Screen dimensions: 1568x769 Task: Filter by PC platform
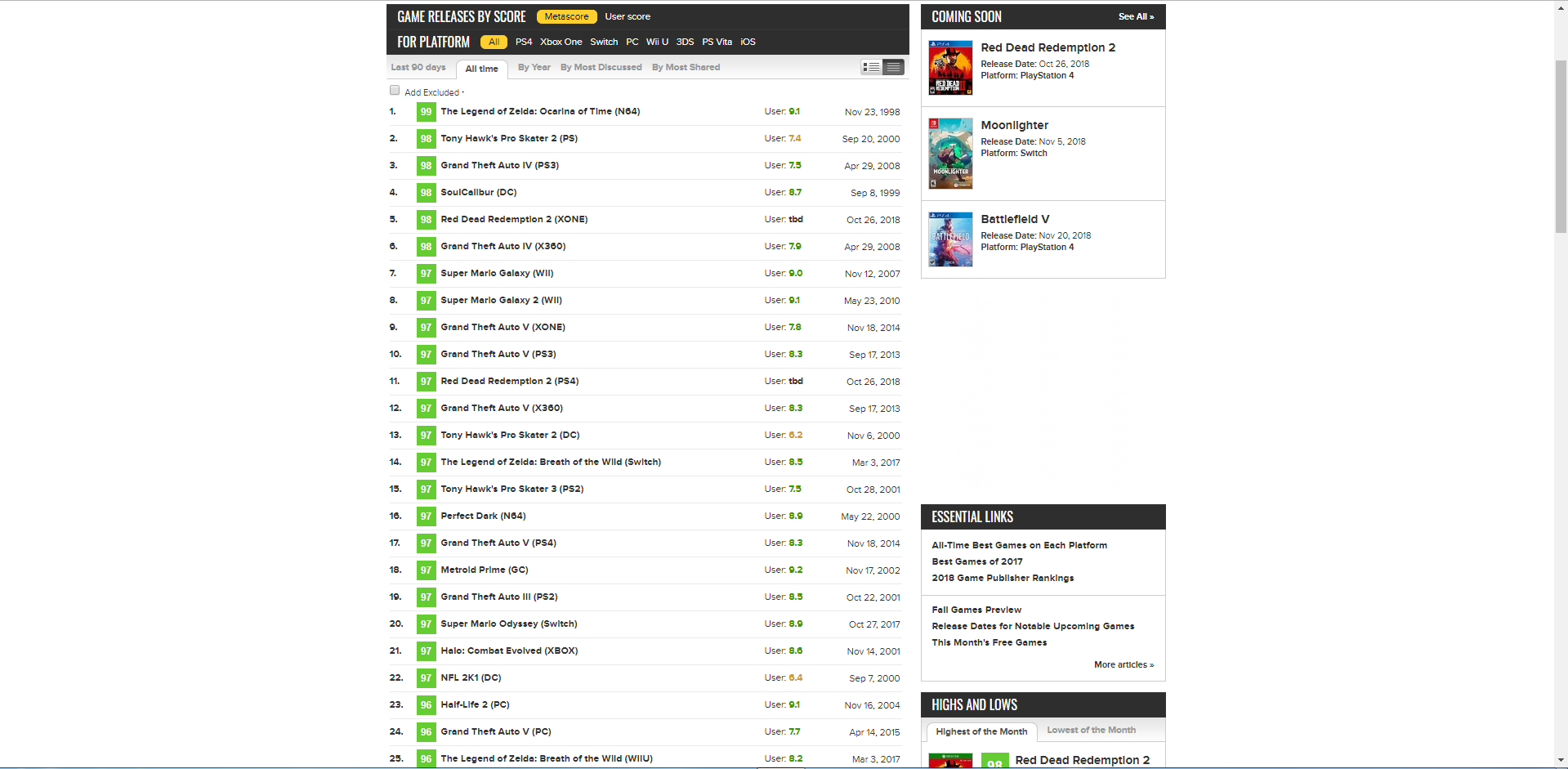[632, 42]
